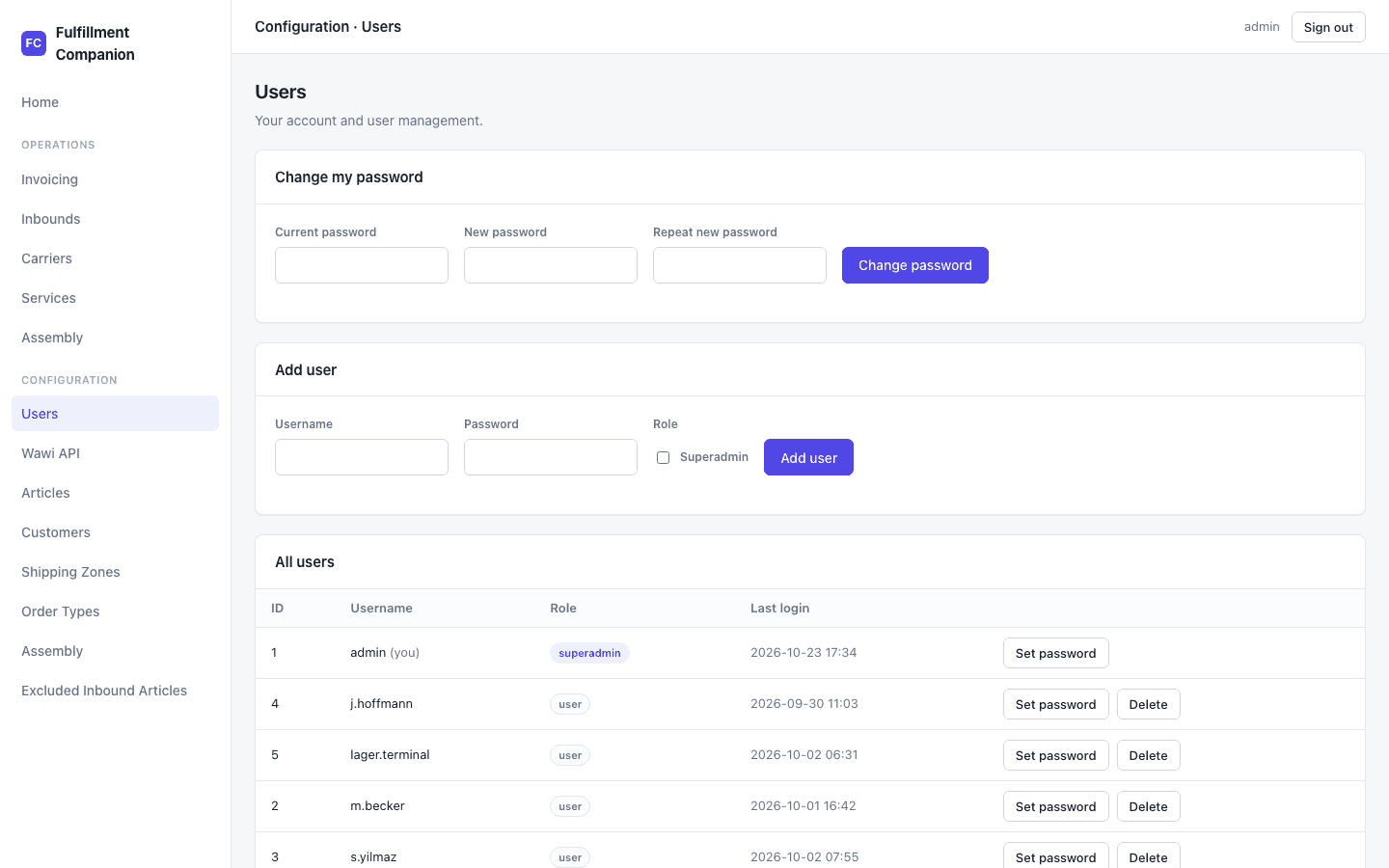Open the Inbounds section
This screenshot has height=868, width=1389.
[x=115, y=219]
